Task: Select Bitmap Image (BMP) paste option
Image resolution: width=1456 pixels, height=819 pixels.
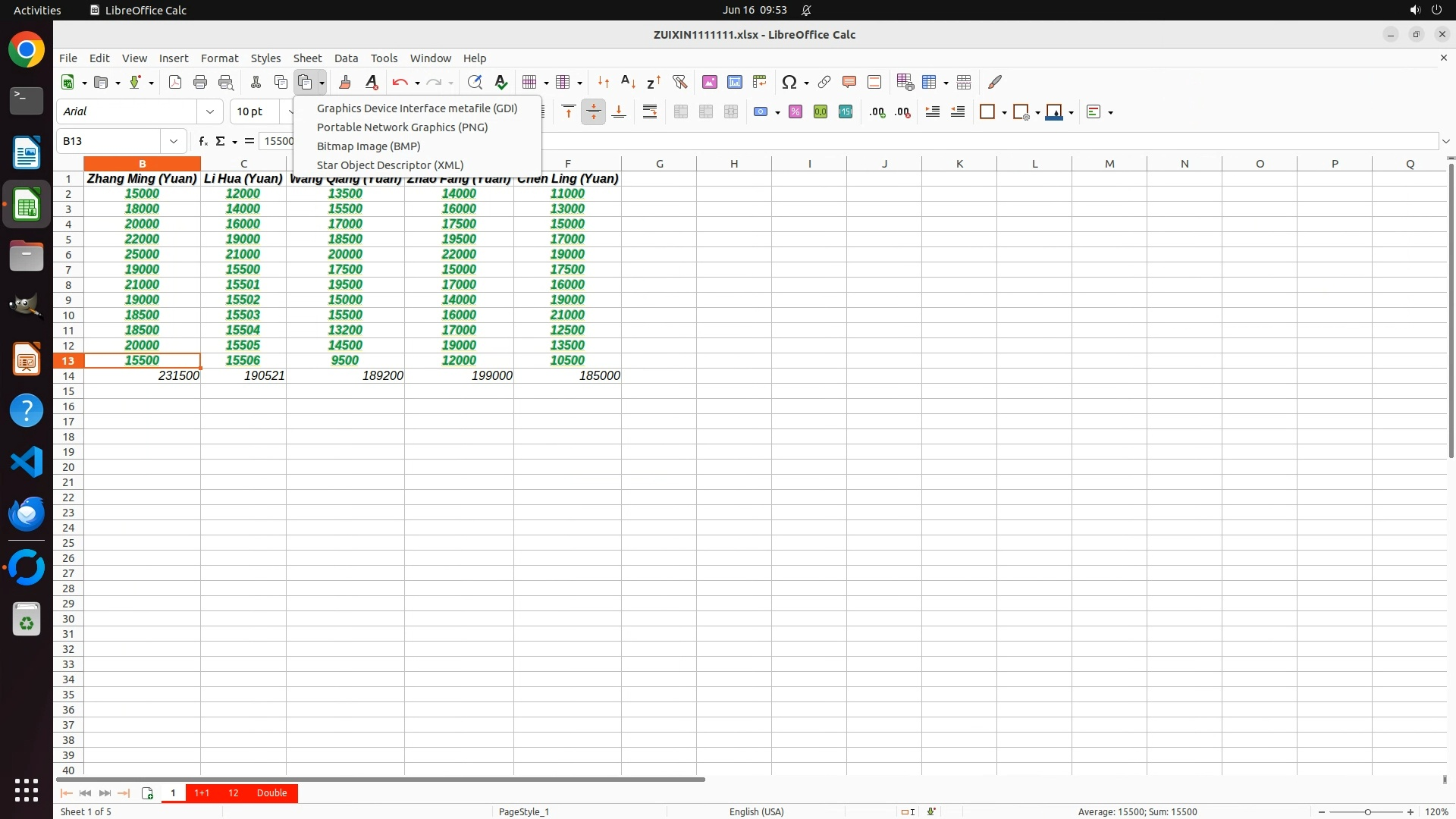Action: pos(369,146)
